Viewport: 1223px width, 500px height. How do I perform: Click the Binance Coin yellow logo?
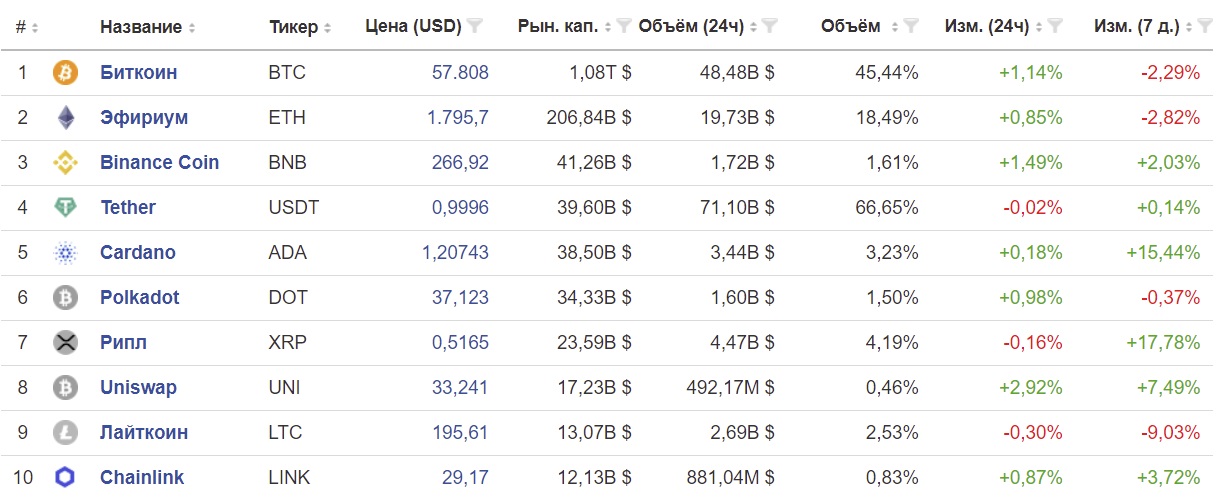65,163
